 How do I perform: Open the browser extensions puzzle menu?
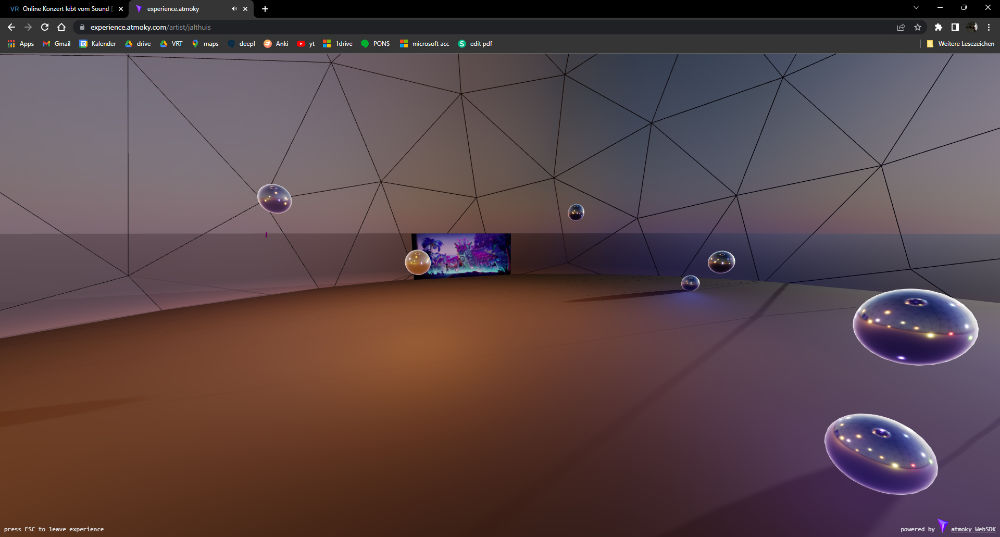pyautogui.click(x=938, y=27)
